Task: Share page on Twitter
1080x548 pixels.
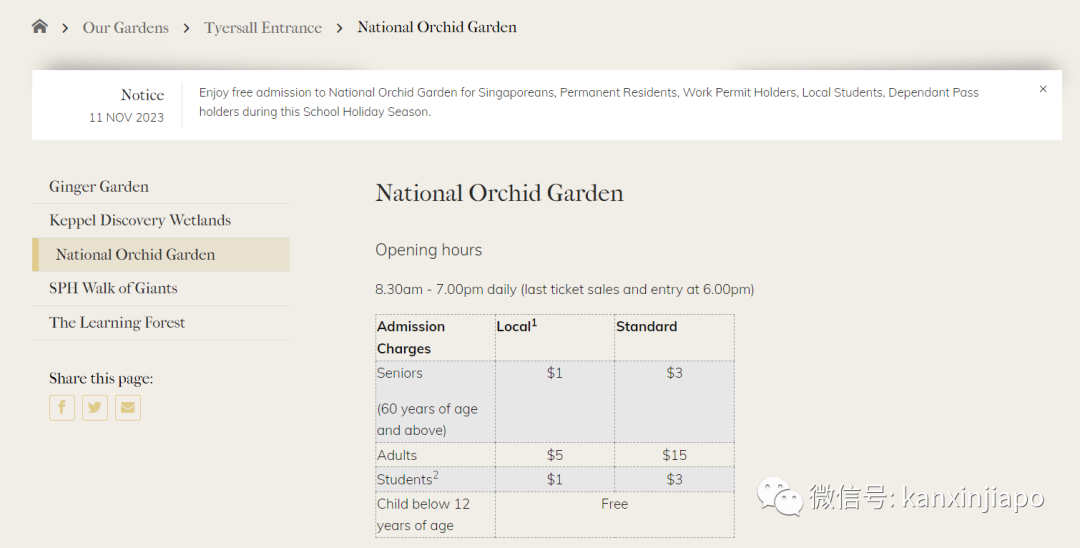Action: (95, 408)
